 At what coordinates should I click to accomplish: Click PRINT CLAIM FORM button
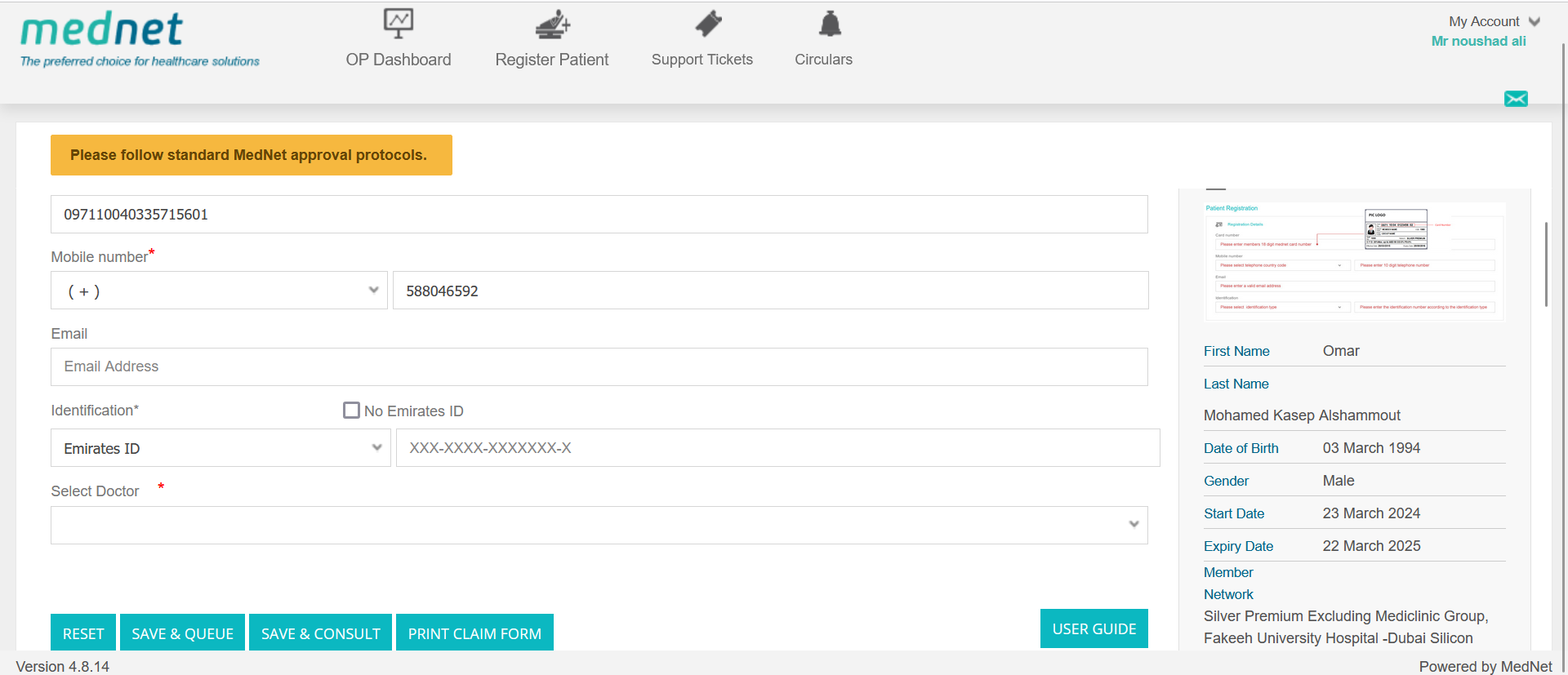(474, 633)
